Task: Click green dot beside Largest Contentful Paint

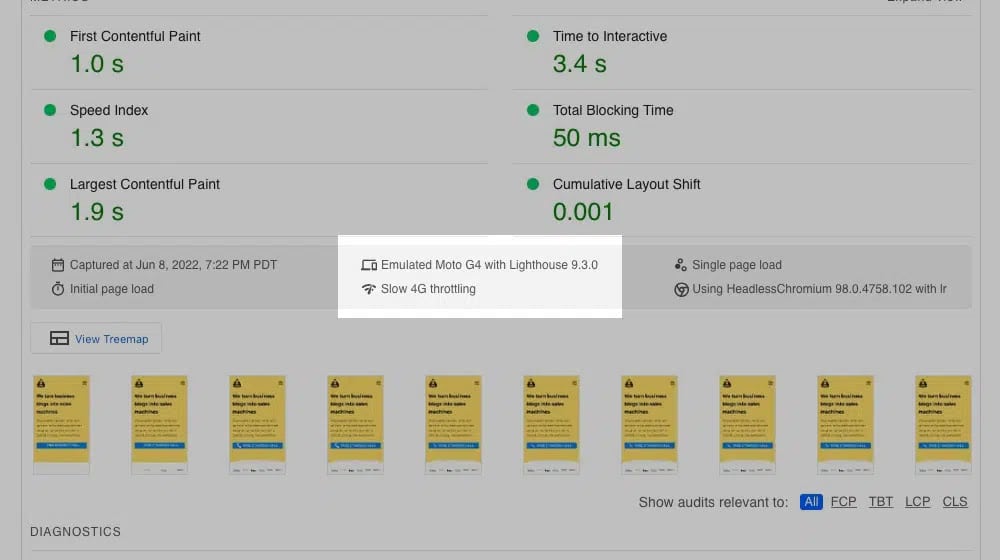Action: click(50, 184)
